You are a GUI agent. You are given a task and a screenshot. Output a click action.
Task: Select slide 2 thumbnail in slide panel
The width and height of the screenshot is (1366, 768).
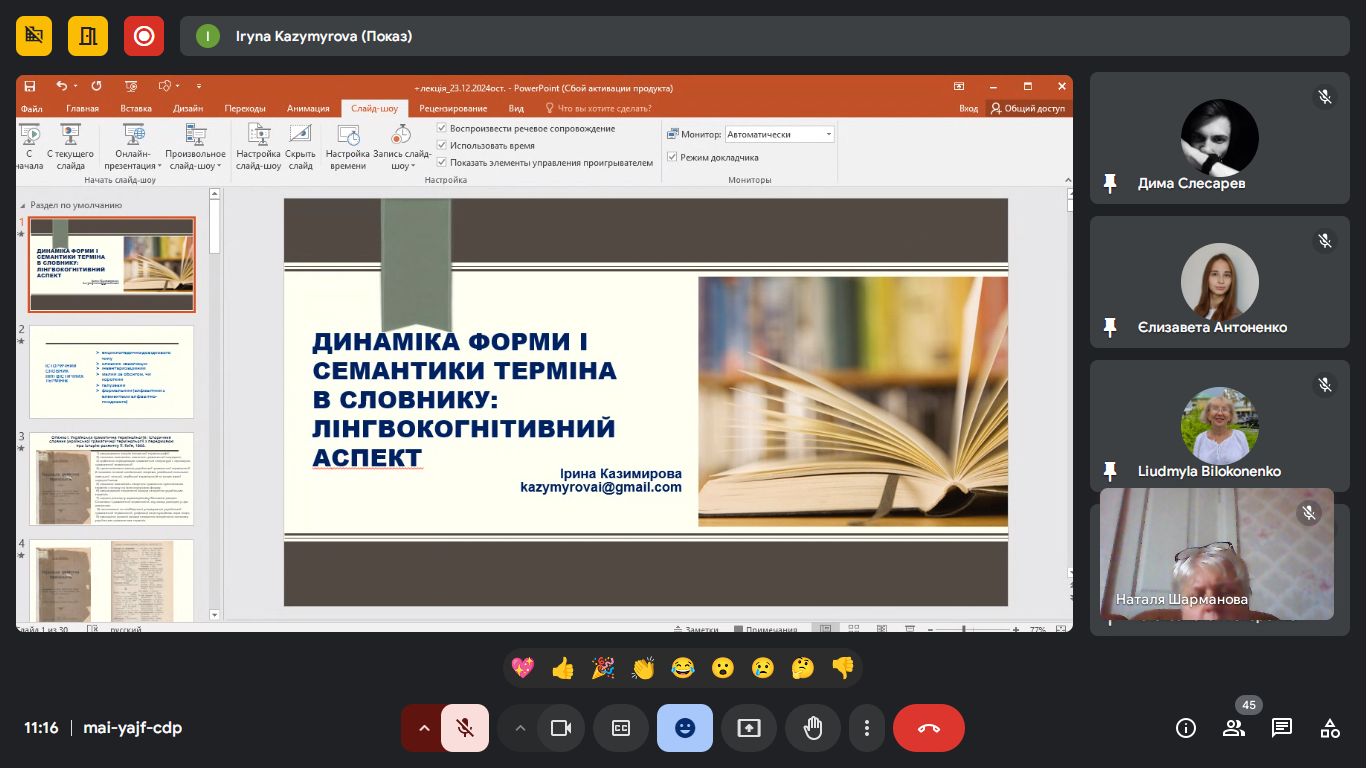click(111, 371)
